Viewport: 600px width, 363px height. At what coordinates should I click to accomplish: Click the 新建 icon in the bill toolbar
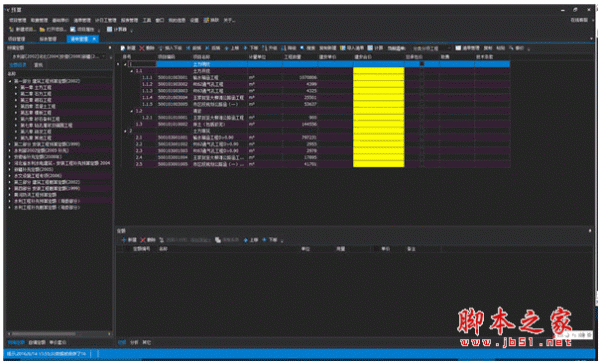(123, 48)
